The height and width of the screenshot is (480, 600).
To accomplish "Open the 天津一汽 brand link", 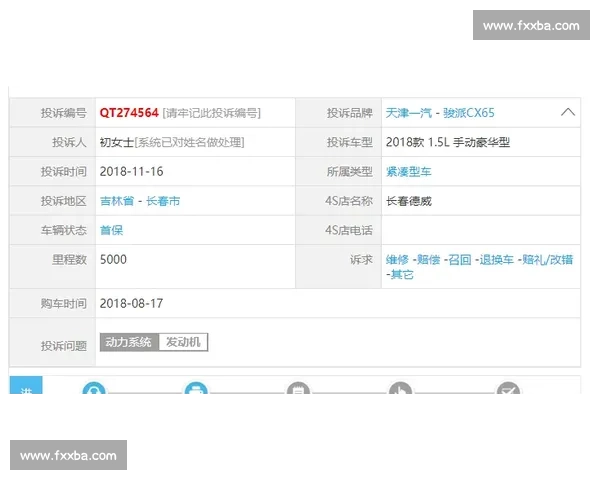I will pyautogui.click(x=408, y=113).
